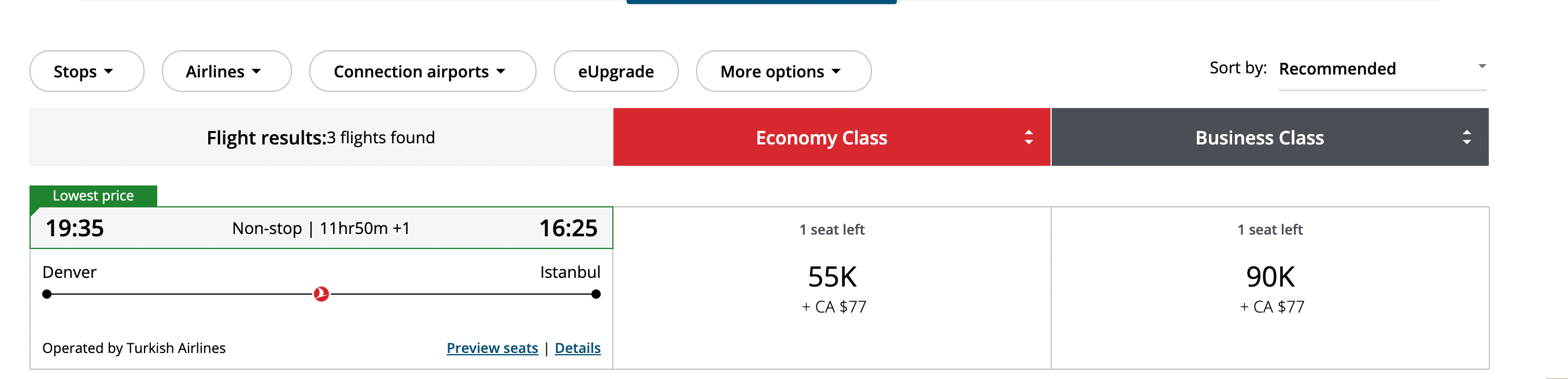Expand the Airlines filter dropdown

227,72
